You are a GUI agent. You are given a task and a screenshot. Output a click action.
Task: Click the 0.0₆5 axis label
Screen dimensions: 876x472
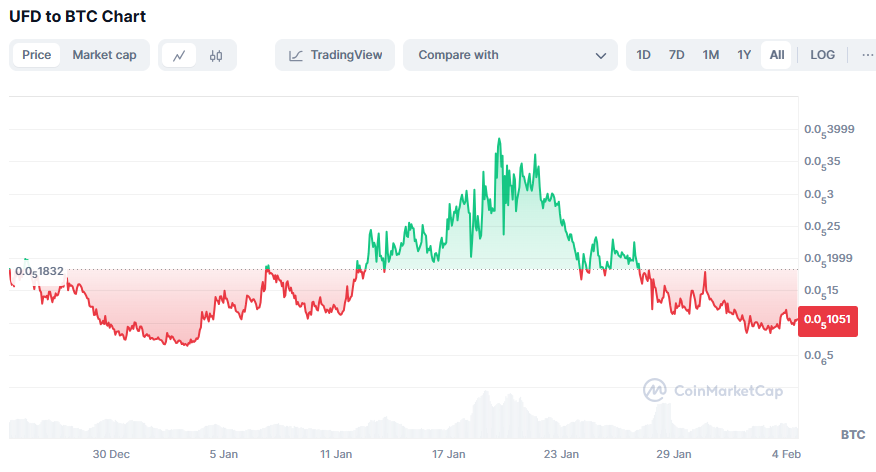[x=818, y=356]
